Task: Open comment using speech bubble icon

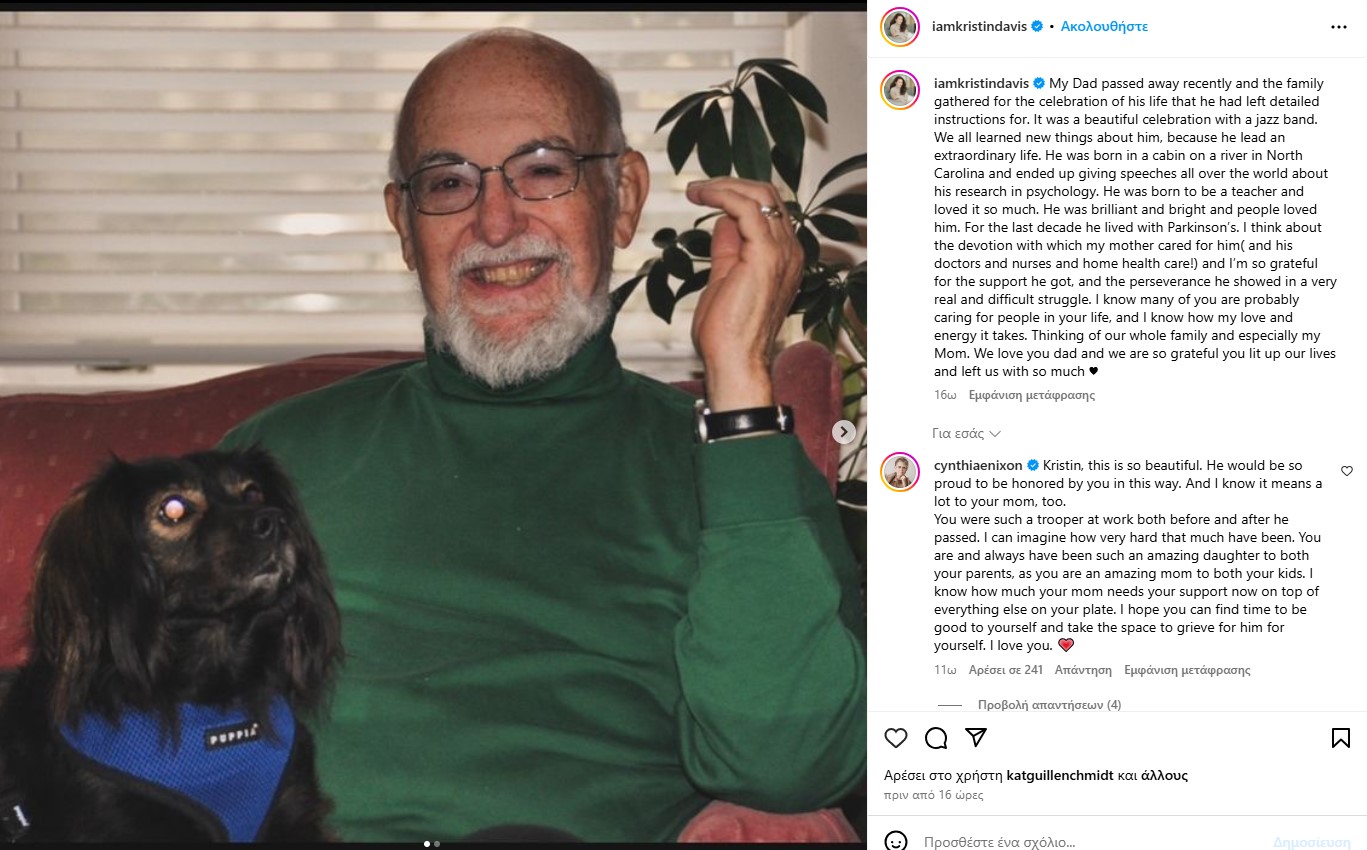Action: (936, 738)
